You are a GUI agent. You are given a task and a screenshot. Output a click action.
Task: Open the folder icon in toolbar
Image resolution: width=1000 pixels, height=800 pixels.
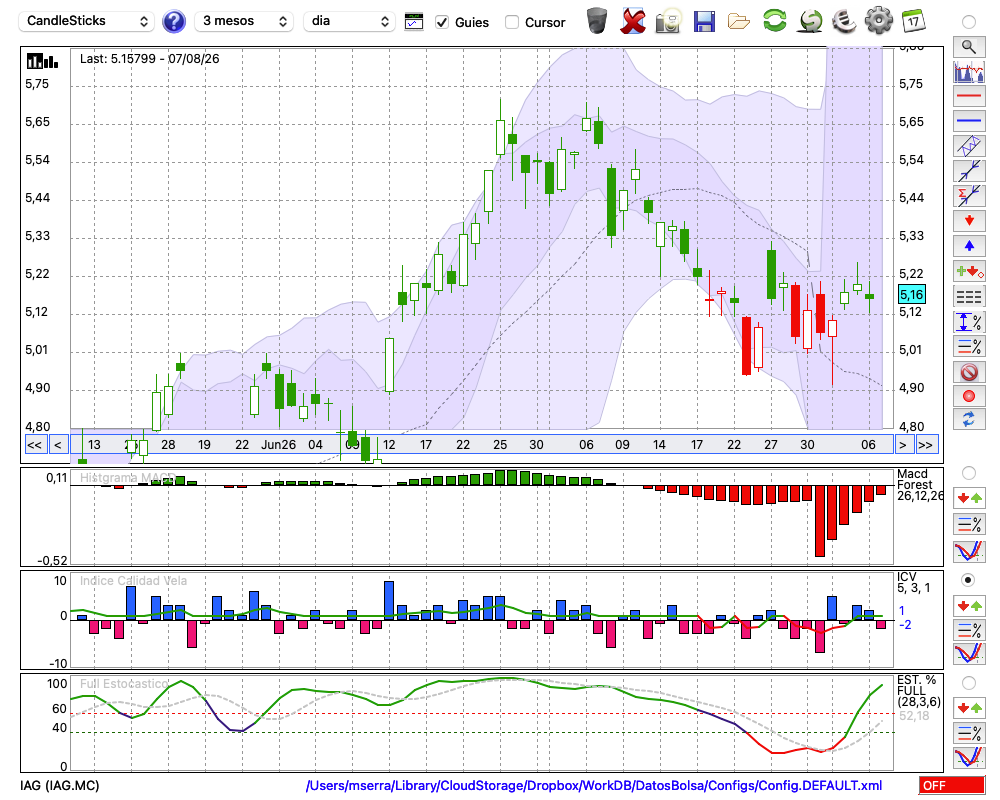739,22
